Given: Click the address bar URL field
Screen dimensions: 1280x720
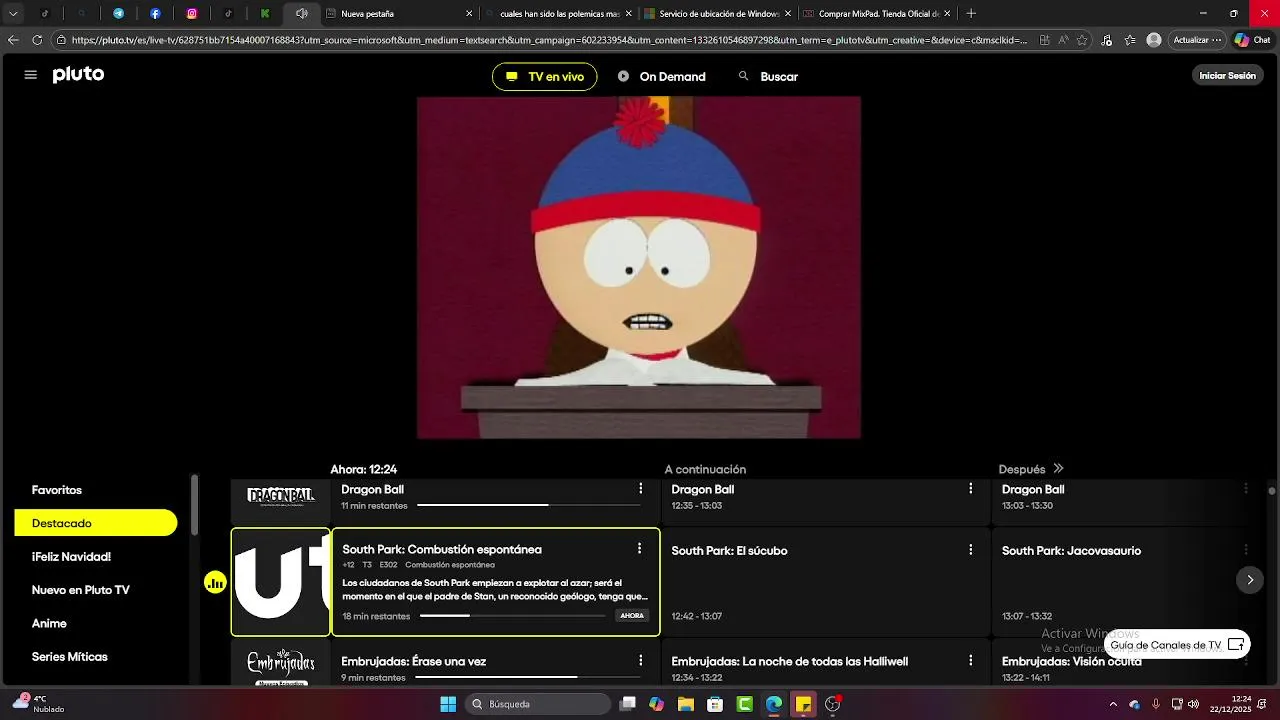Looking at the screenshot, I should (549, 40).
